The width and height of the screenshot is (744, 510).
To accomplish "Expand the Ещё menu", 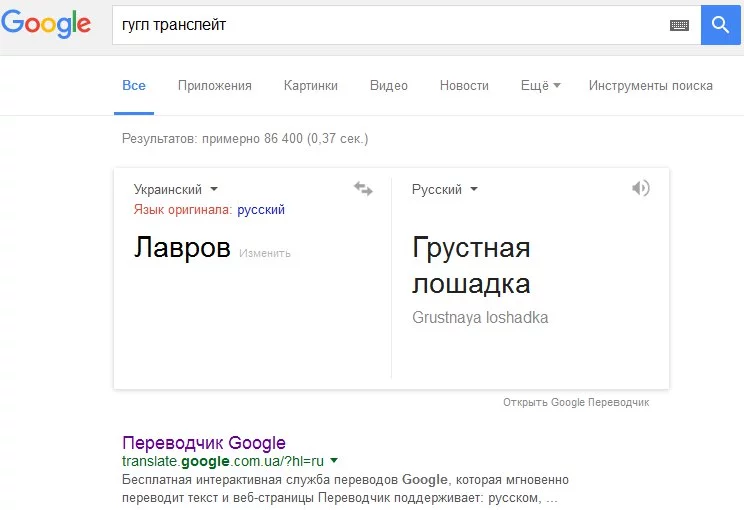I will (x=540, y=86).
